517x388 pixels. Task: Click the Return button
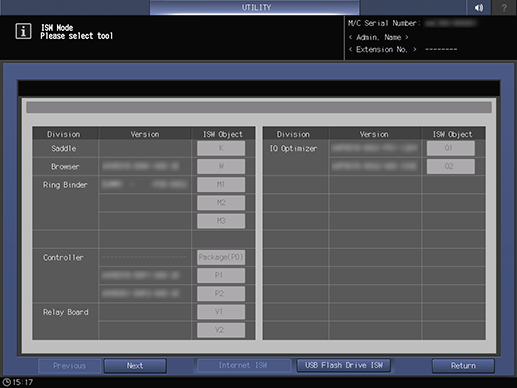point(463,366)
